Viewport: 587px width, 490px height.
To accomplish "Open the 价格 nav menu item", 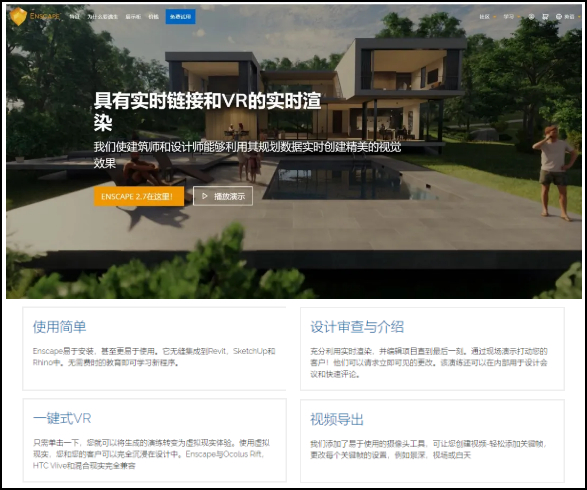I will [153, 16].
